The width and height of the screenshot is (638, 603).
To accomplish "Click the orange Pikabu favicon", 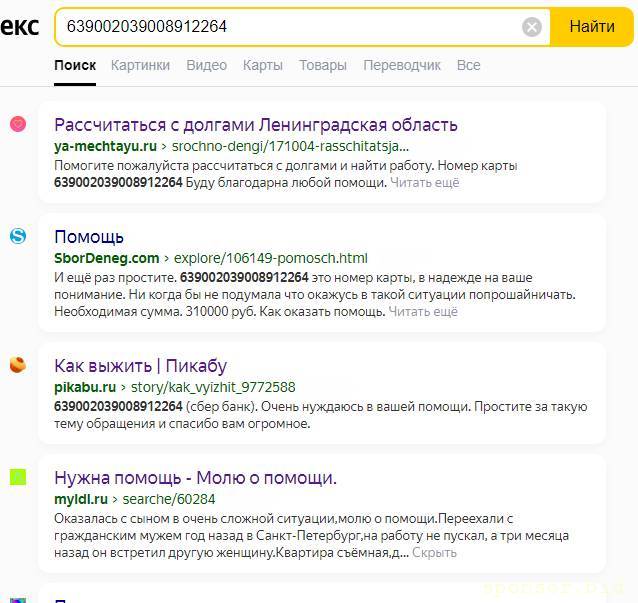I will (x=18, y=365).
